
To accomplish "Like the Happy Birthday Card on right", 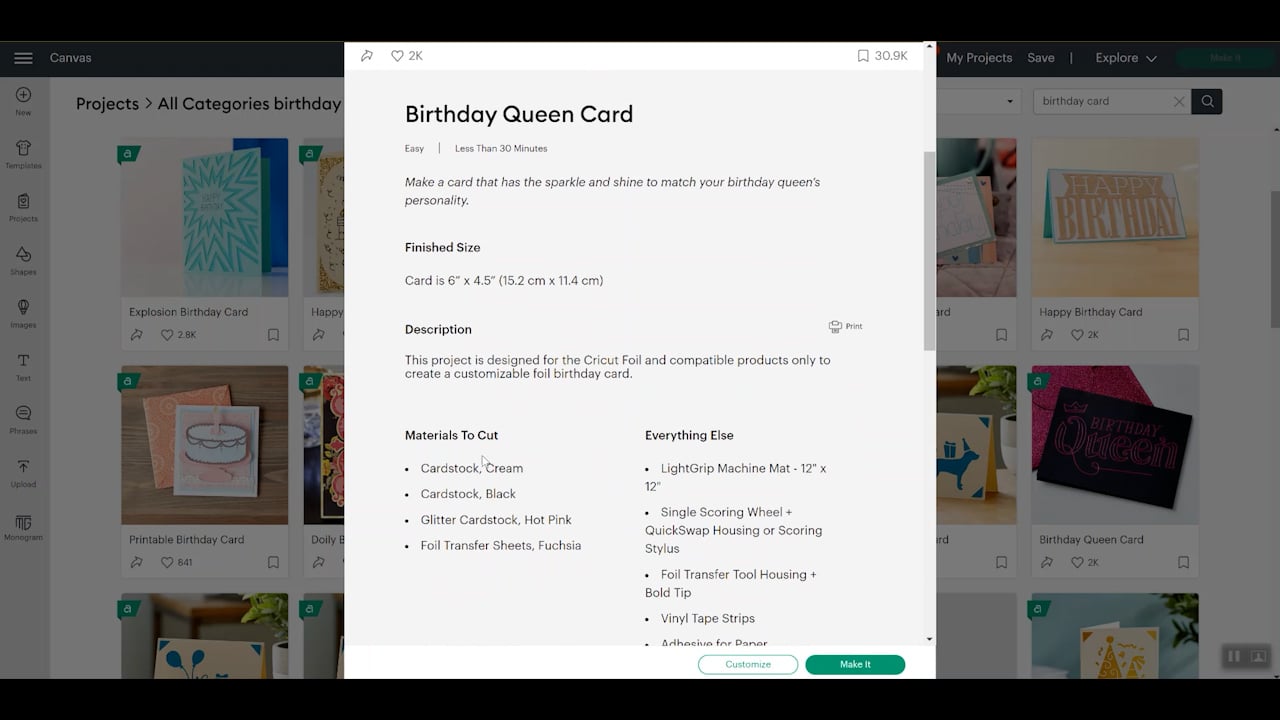I will click(1077, 335).
